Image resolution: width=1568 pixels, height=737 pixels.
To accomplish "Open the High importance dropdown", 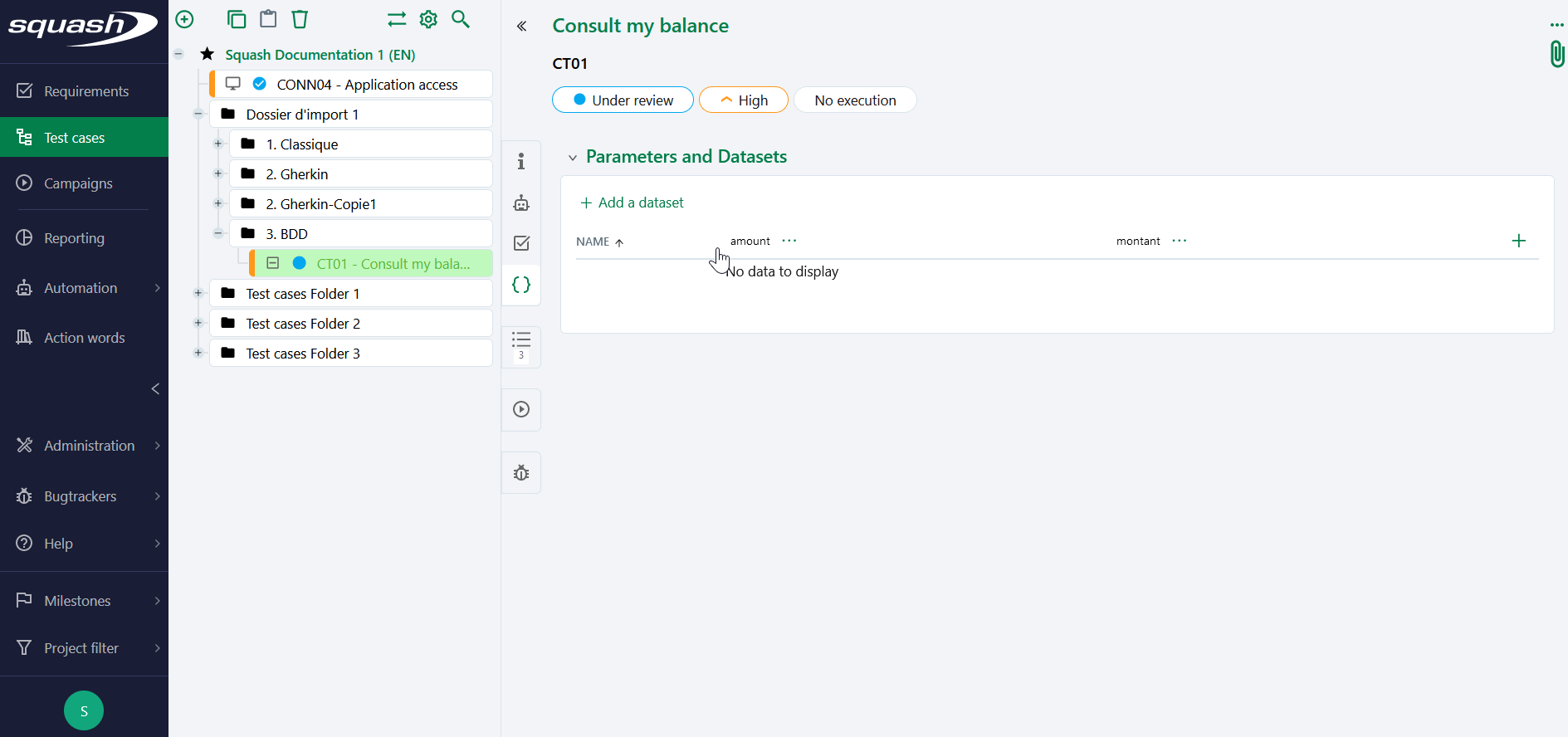I will (744, 100).
